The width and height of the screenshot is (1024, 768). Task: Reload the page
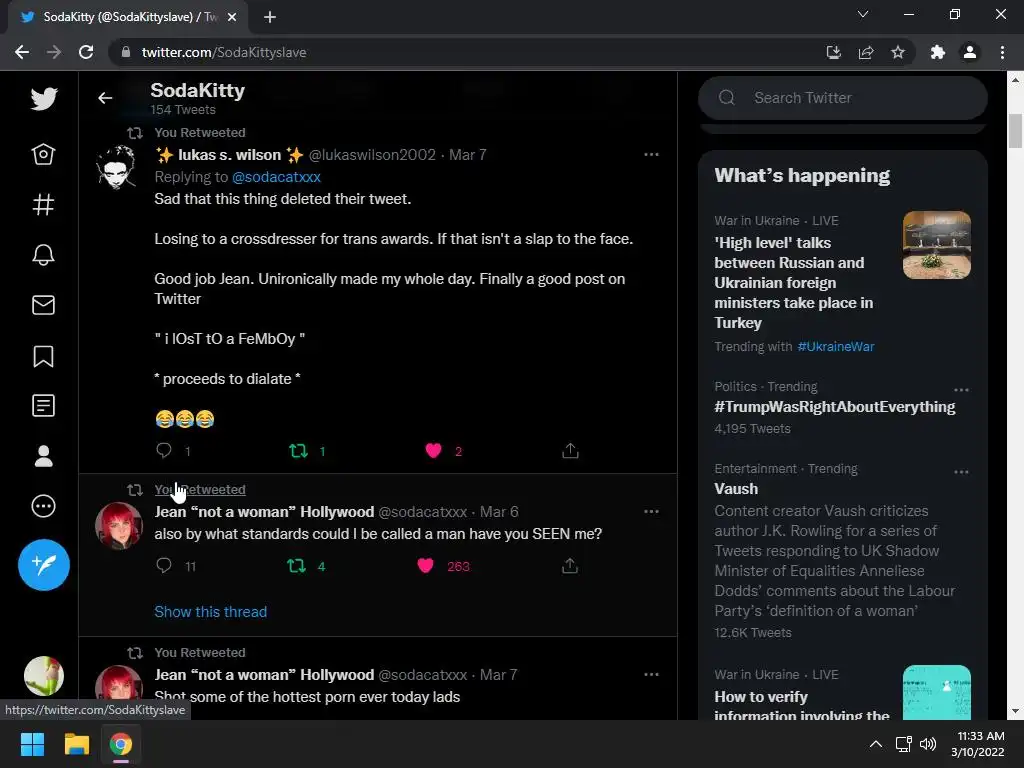click(x=86, y=52)
